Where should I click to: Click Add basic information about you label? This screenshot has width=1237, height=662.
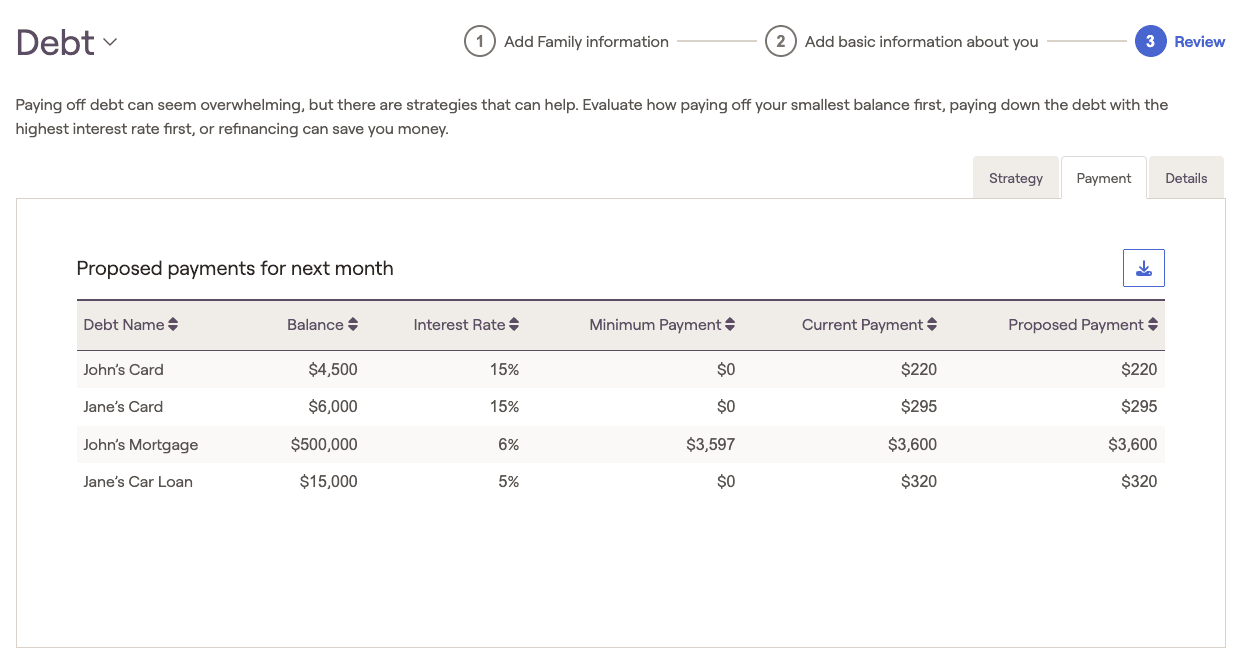pyautogui.click(x=922, y=42)
